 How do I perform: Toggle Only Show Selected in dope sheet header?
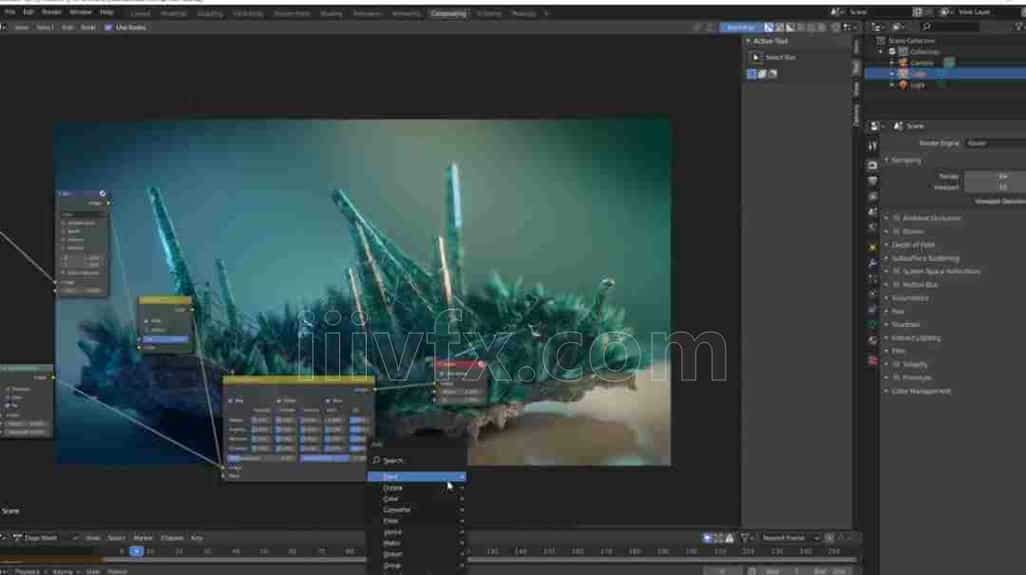[x=707, y=538]
